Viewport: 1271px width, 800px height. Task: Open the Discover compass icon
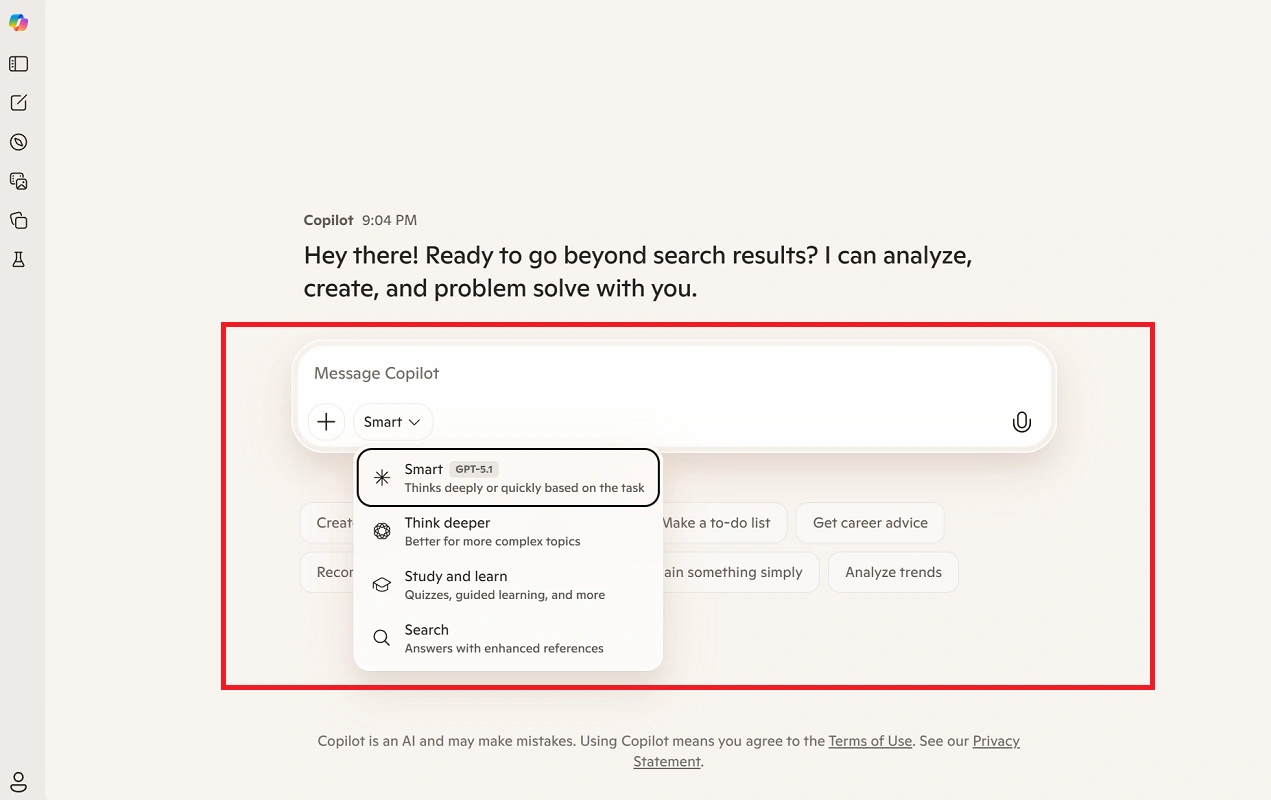click(18, 142)
